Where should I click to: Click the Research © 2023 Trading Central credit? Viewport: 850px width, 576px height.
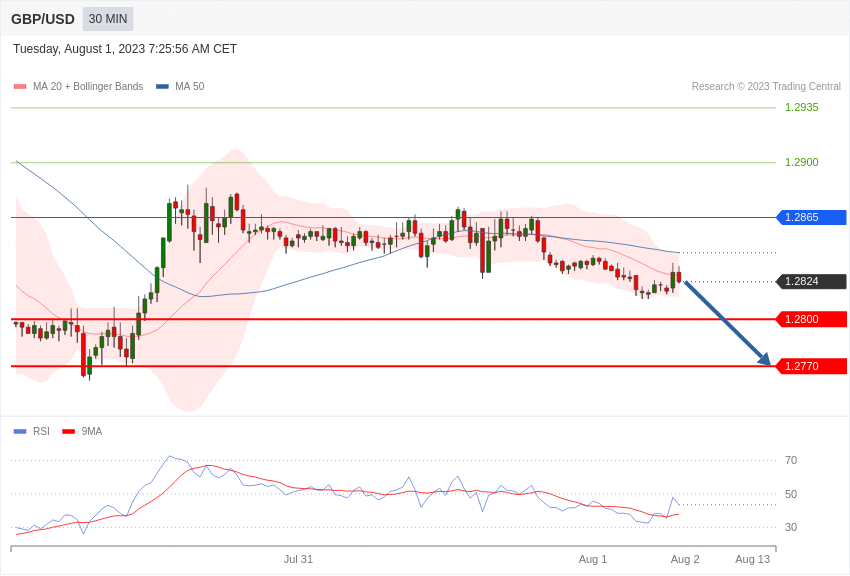click(x=766, y=87)
